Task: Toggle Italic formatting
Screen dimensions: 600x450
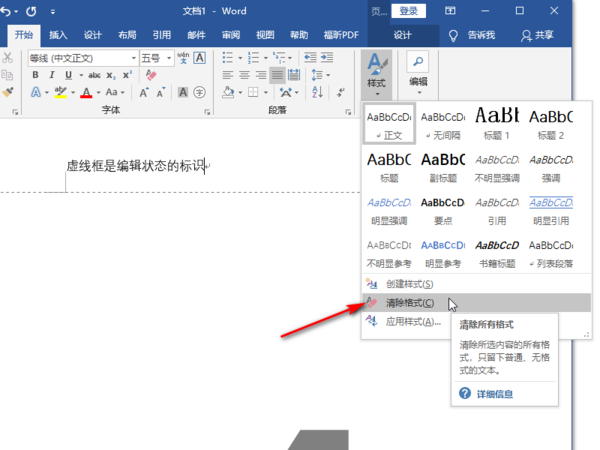Action: [52, 75]
